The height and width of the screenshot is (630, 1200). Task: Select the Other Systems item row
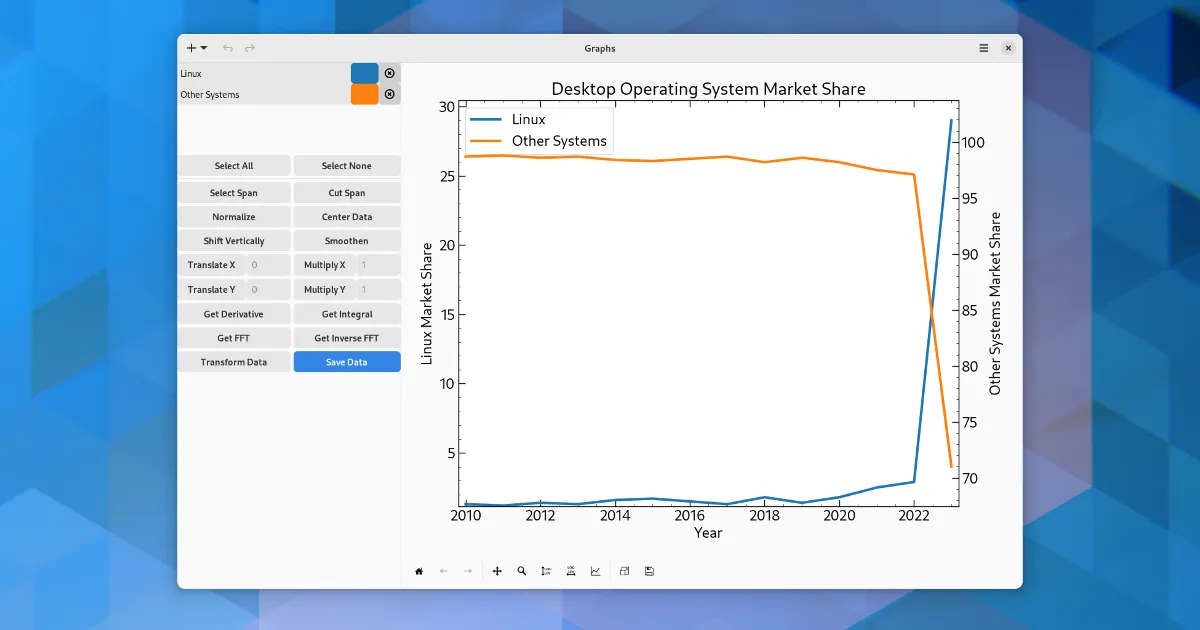(262, 94)
